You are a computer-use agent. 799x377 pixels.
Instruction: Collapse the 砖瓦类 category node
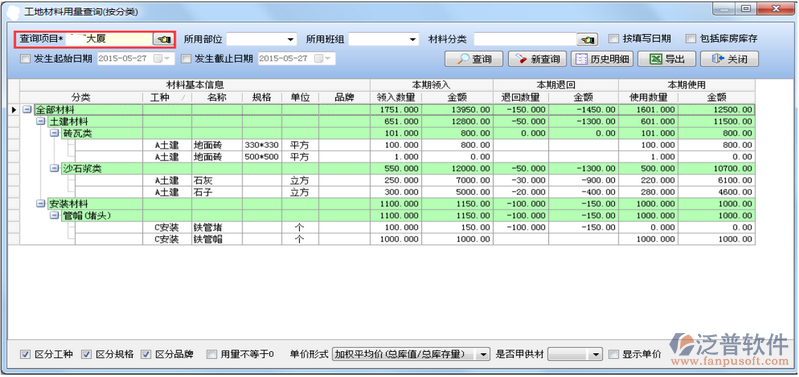[x=53, y=133]
